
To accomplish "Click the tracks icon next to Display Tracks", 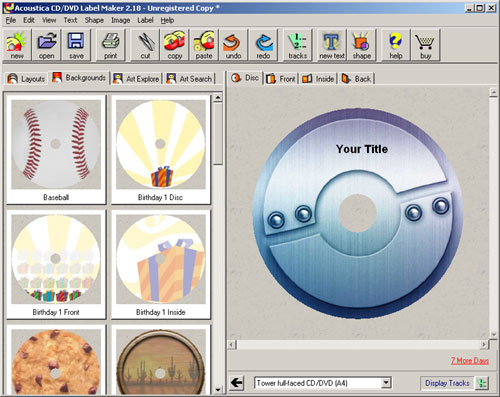I will pyautogui.click(x=481, y=383).
